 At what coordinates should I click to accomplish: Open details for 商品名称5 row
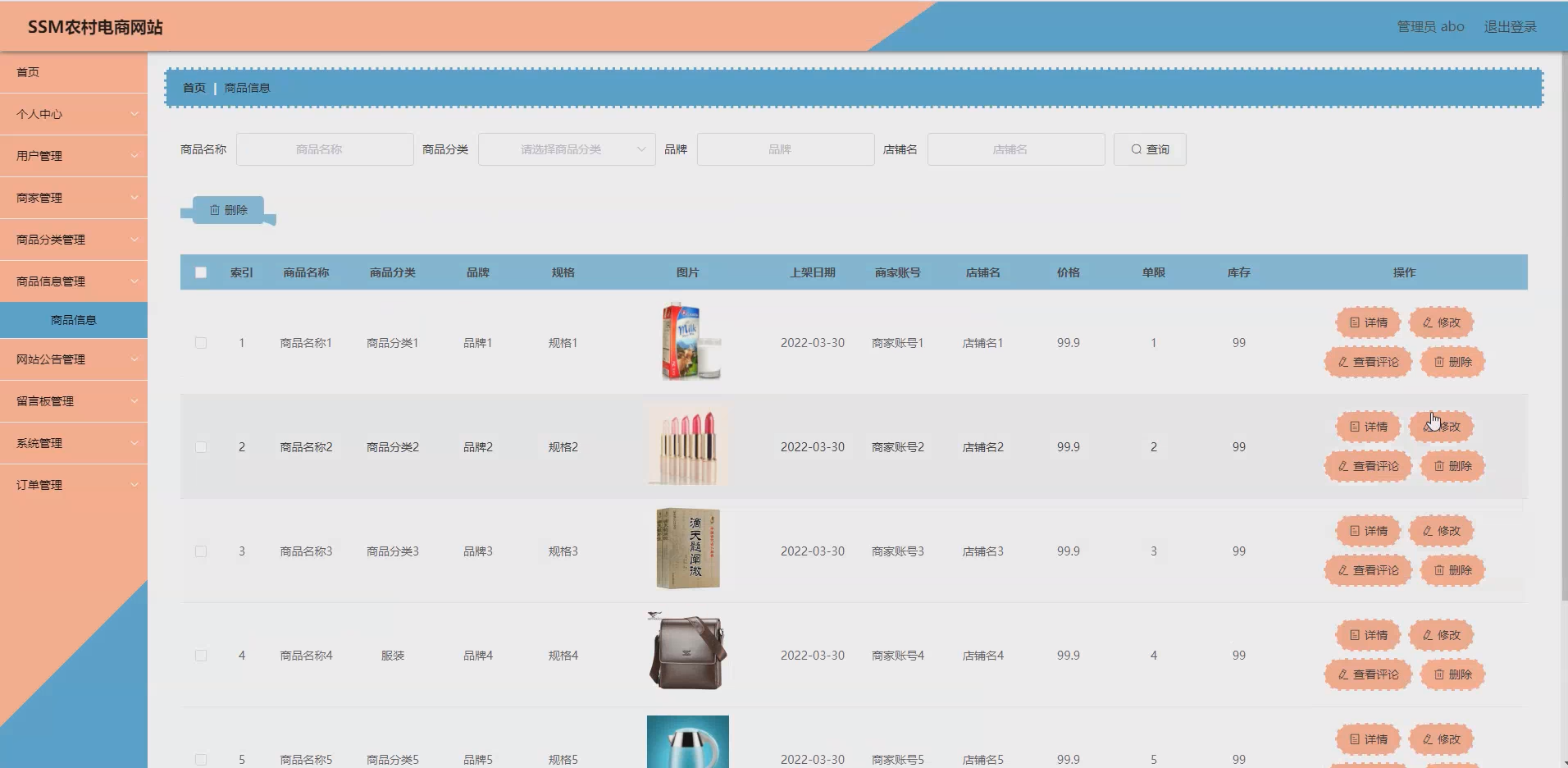1368,739
